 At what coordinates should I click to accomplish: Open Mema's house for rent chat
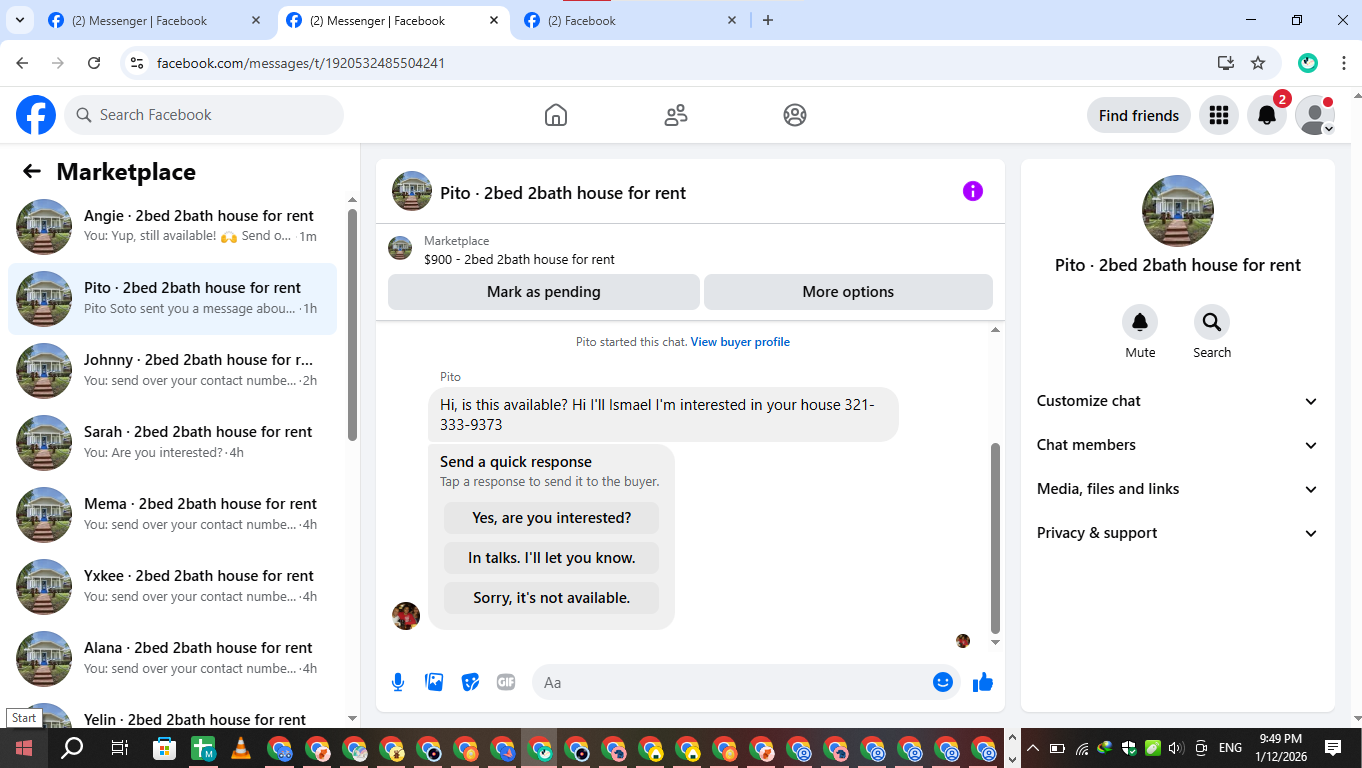[172, 515]
